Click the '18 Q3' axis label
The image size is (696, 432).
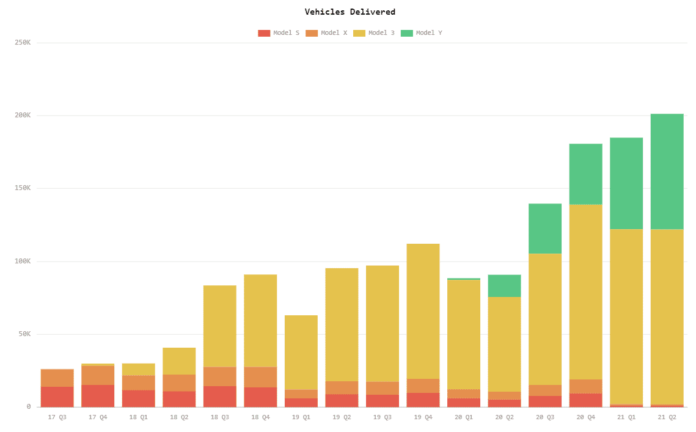[220, 417]
